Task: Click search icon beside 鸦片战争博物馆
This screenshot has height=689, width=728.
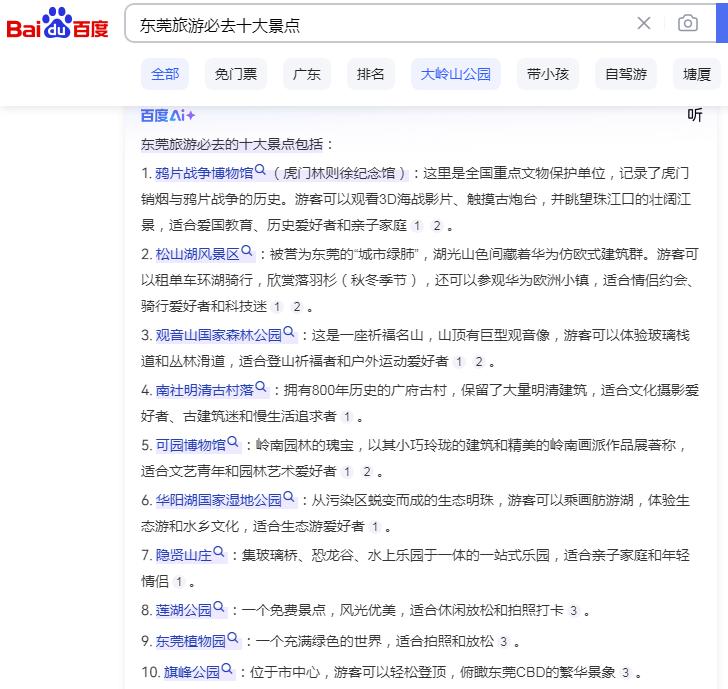Action: 261,171
